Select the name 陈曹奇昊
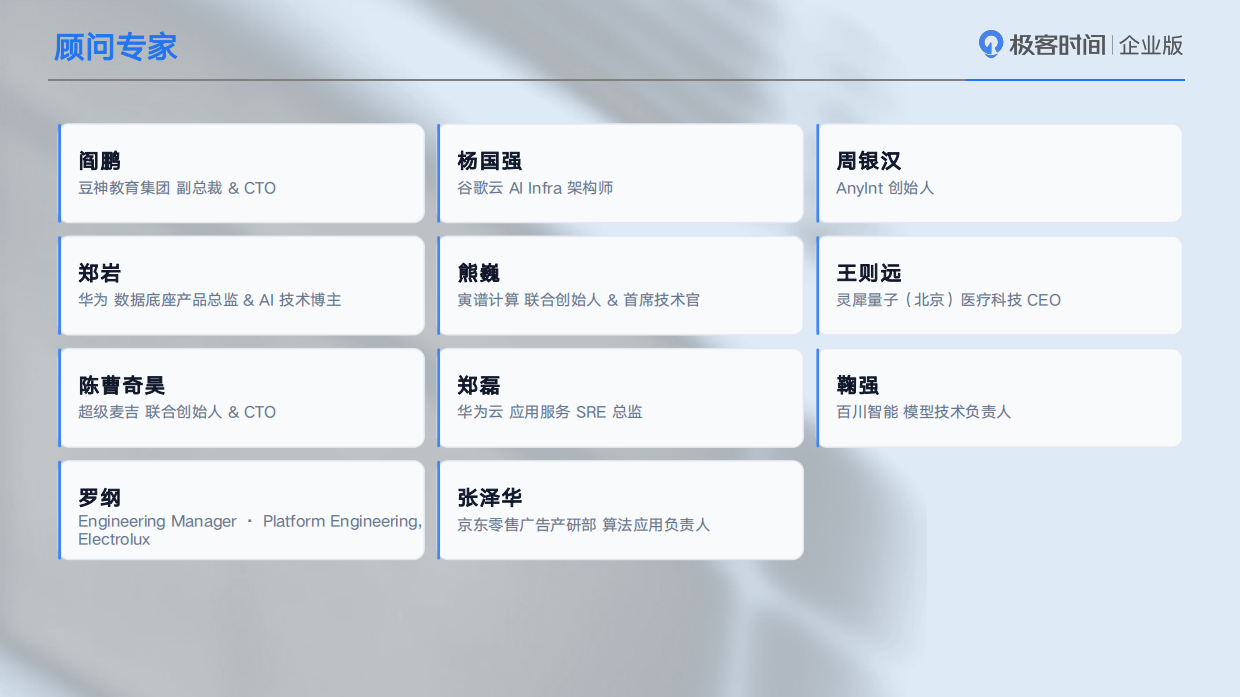Viewport: 1240px width, 697px height. click(x=122, y=385)
